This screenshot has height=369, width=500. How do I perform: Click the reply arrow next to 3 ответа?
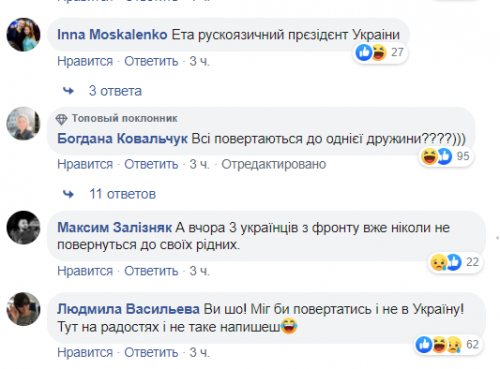point(69,91)
